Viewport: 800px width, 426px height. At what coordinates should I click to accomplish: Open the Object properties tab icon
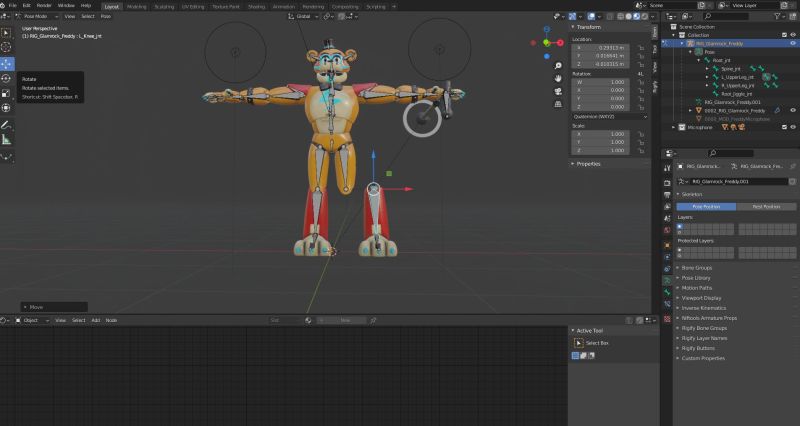(x=667, y=245)
